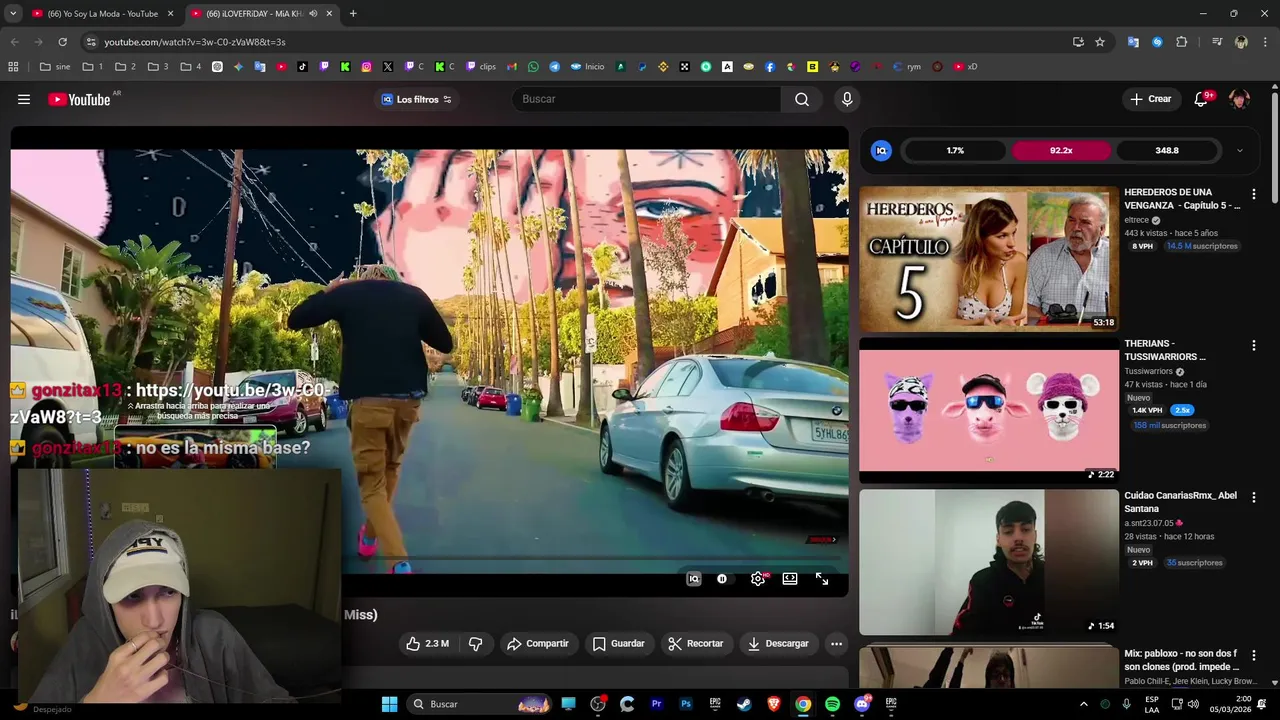Like the video with 2.3 M likes
1280x720 pixels.
click(427, 644)
